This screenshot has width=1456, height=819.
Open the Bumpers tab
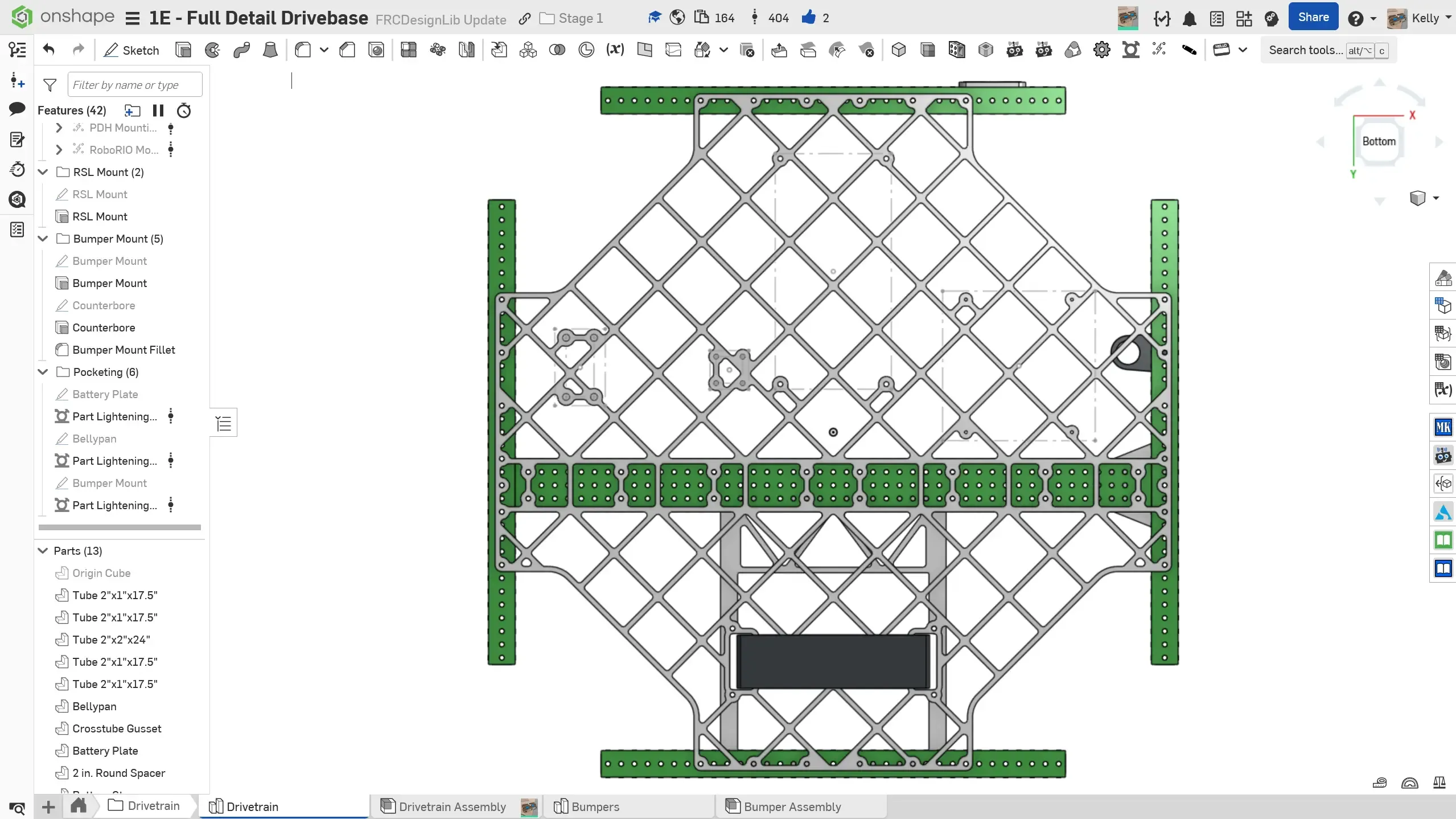coord(595,806)
